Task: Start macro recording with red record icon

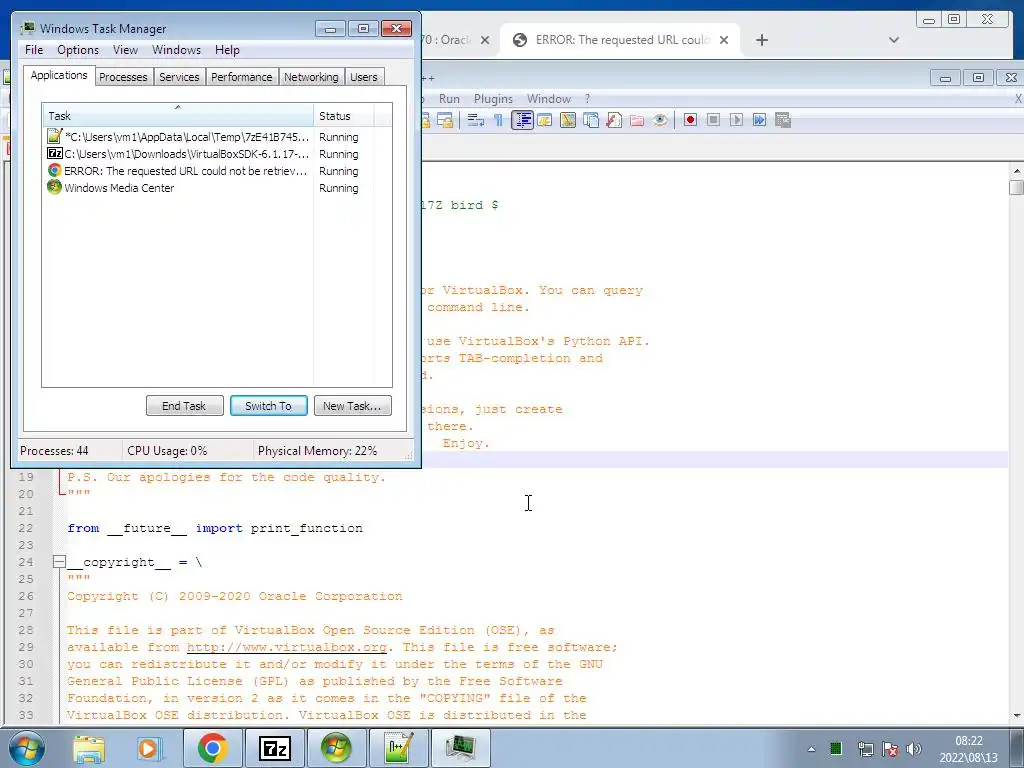Action: [690, 120]
